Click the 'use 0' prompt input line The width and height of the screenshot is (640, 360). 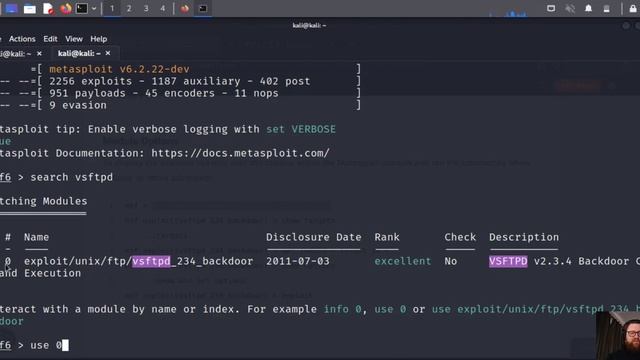pyautogui.click(x=49, y=345)
